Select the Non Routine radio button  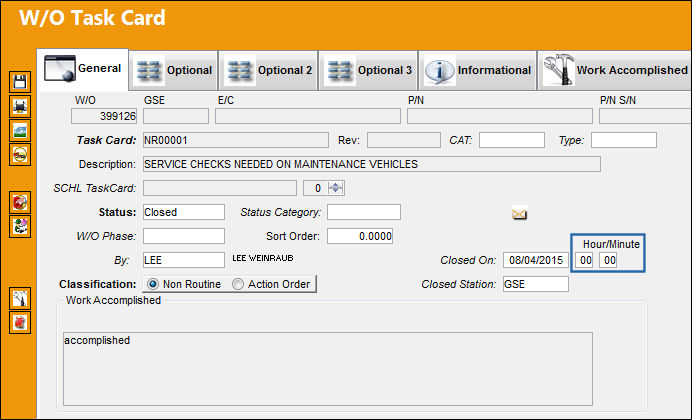[x=153, y=284]
